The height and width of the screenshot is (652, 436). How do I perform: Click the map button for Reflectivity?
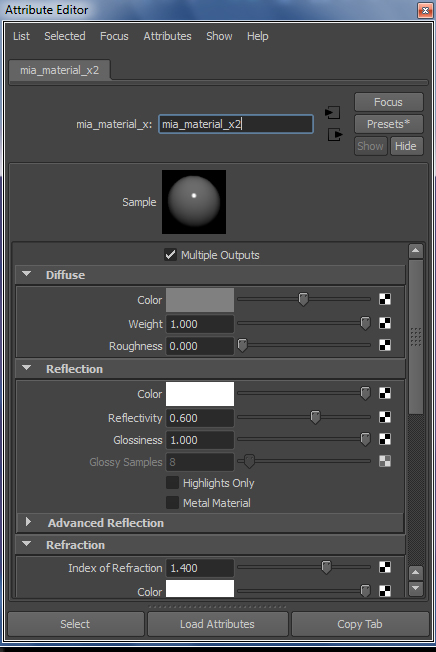[x=385, y=417]
